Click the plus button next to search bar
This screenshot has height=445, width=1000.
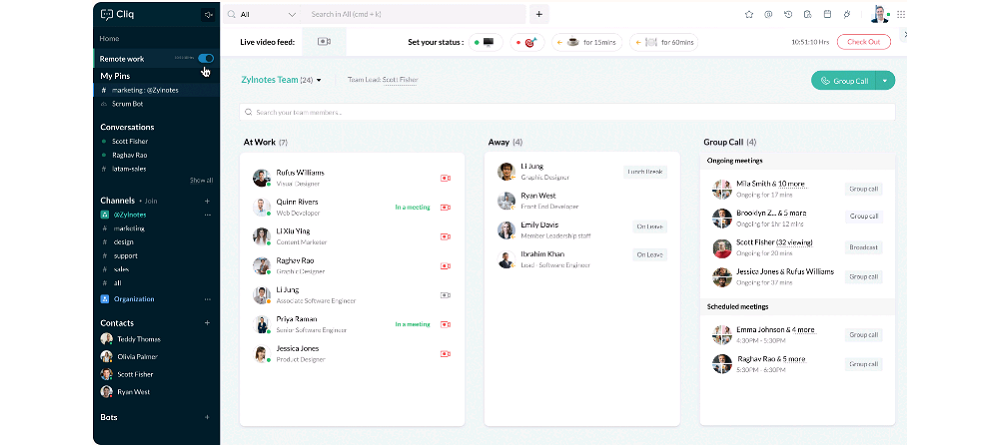(539, 14)
